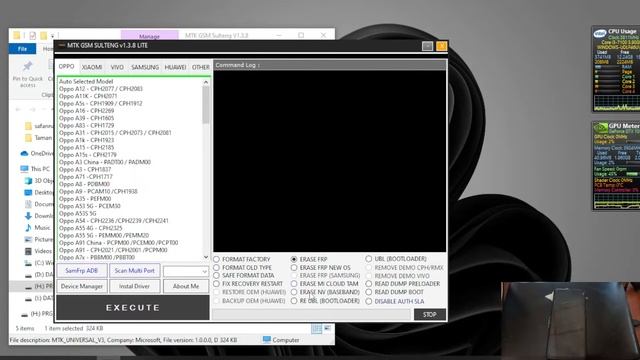Viewport: 640px width, 360px height.
Task: Click the STOP button
Action: coord(429,314)
